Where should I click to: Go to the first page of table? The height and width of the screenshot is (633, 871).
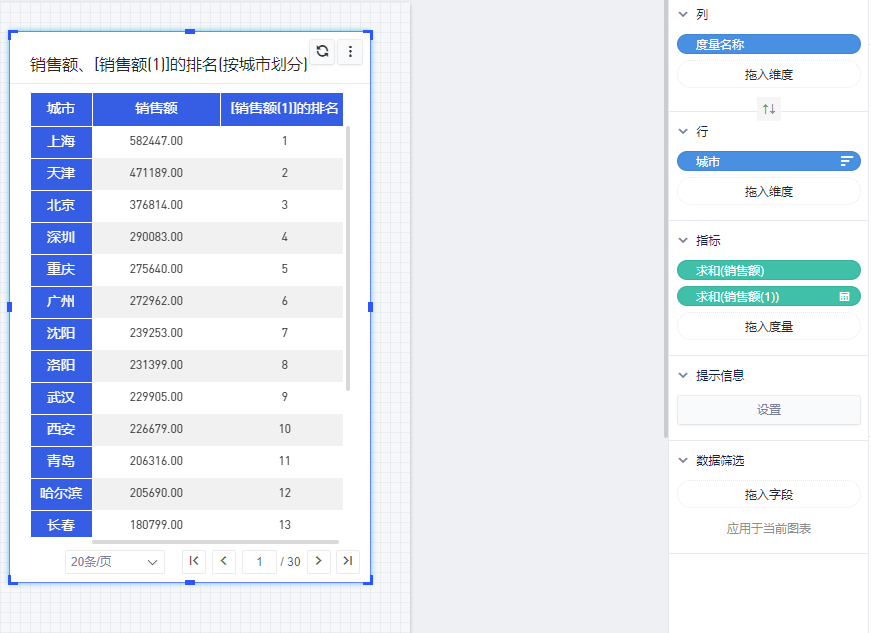[x=194, y=561]
